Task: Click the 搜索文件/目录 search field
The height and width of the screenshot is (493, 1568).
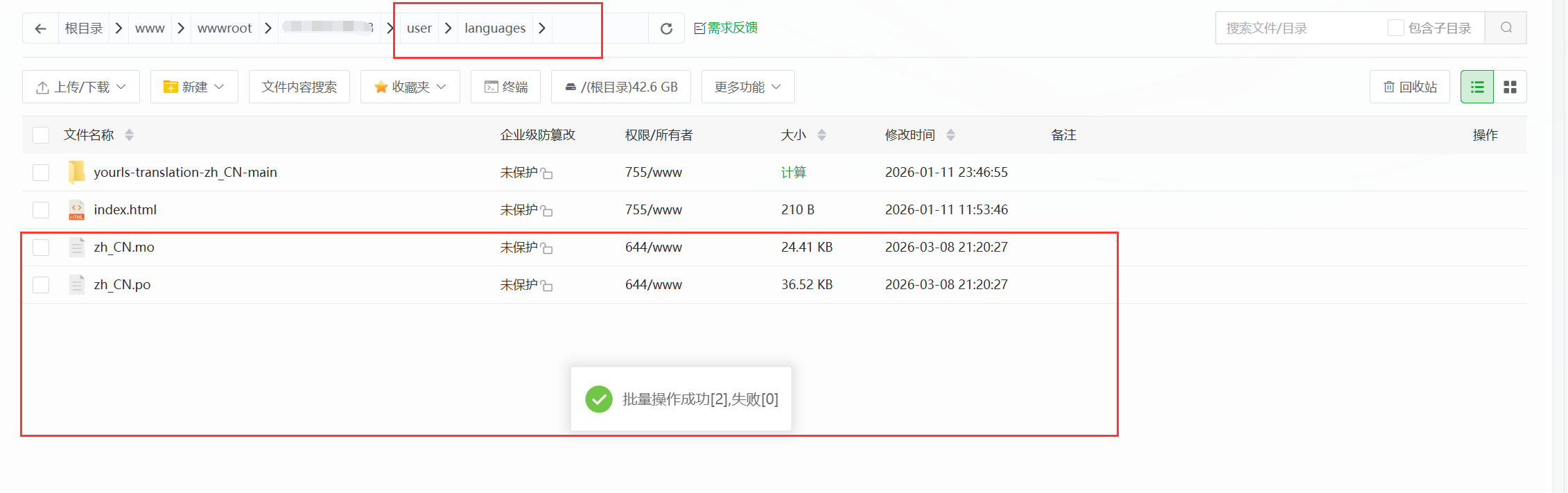Action: (x=1300, y=28)
